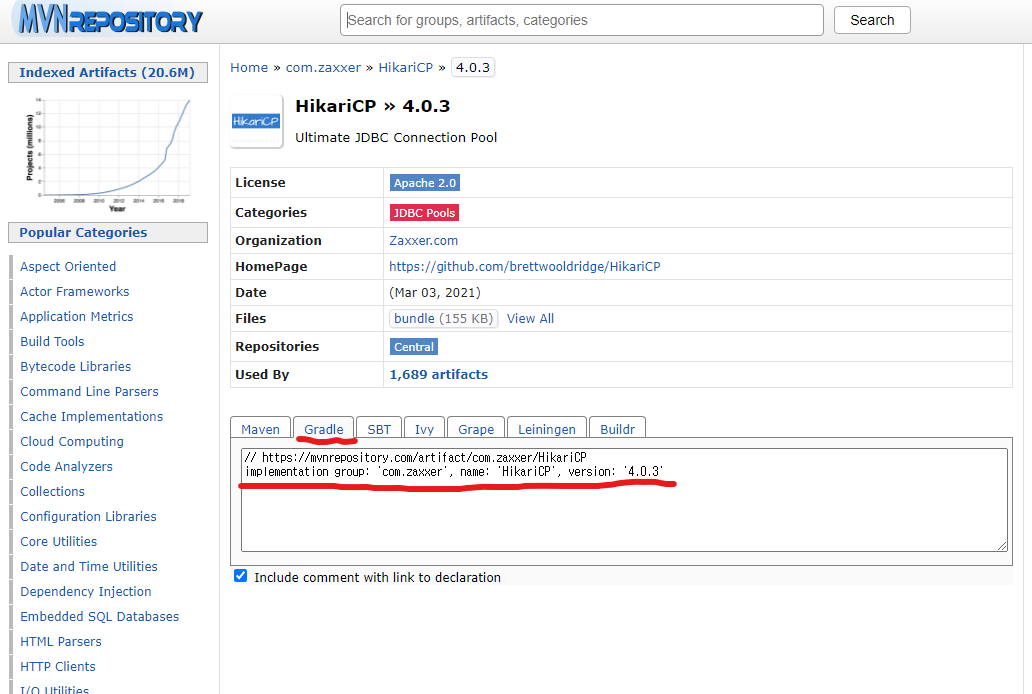
Task: Open Actor Frameworks category
Action: (x=74, y=291)
